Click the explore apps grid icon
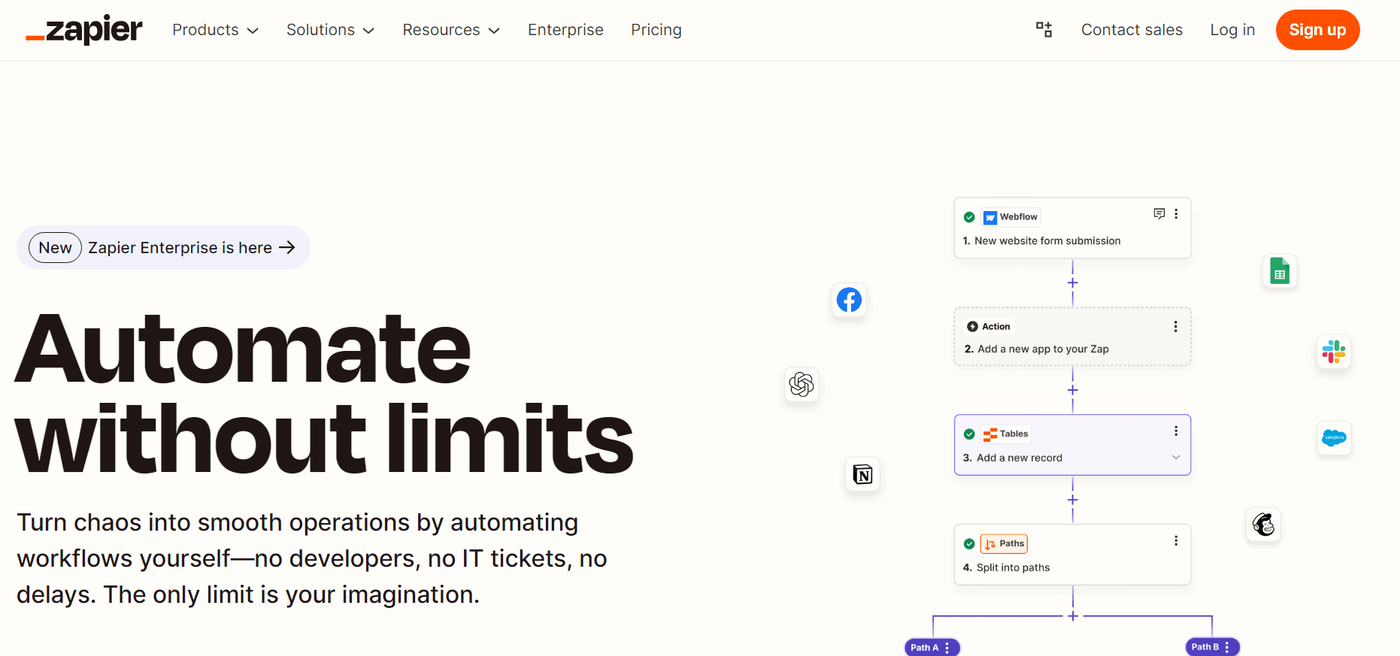Image resolution: width=1400 pixels, height=656 pixels. [x=1044, y=30]
